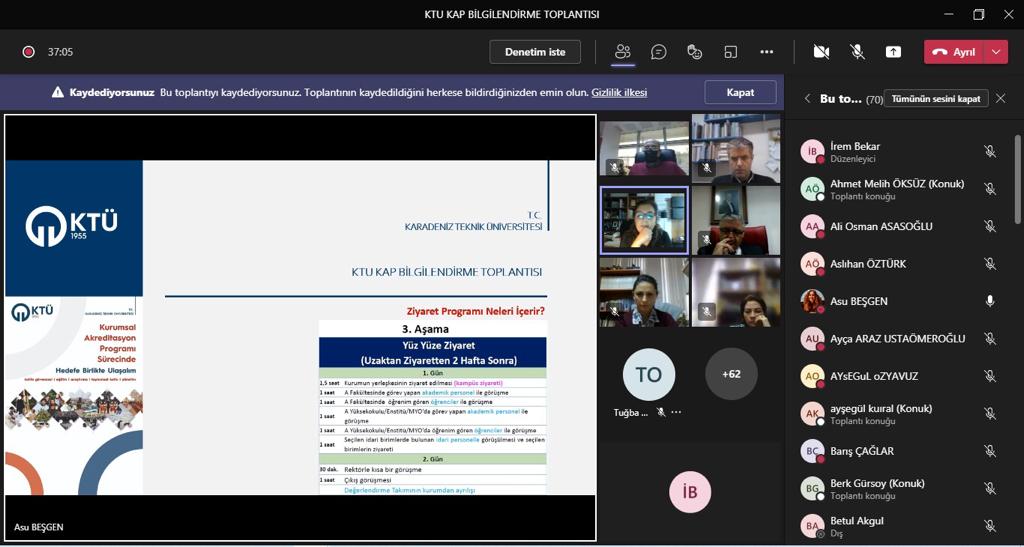This screenshot has width=1024, height=547.
Task: Expand the Ayrıl leave options dropdown arrow
Action: coord(996,52)
